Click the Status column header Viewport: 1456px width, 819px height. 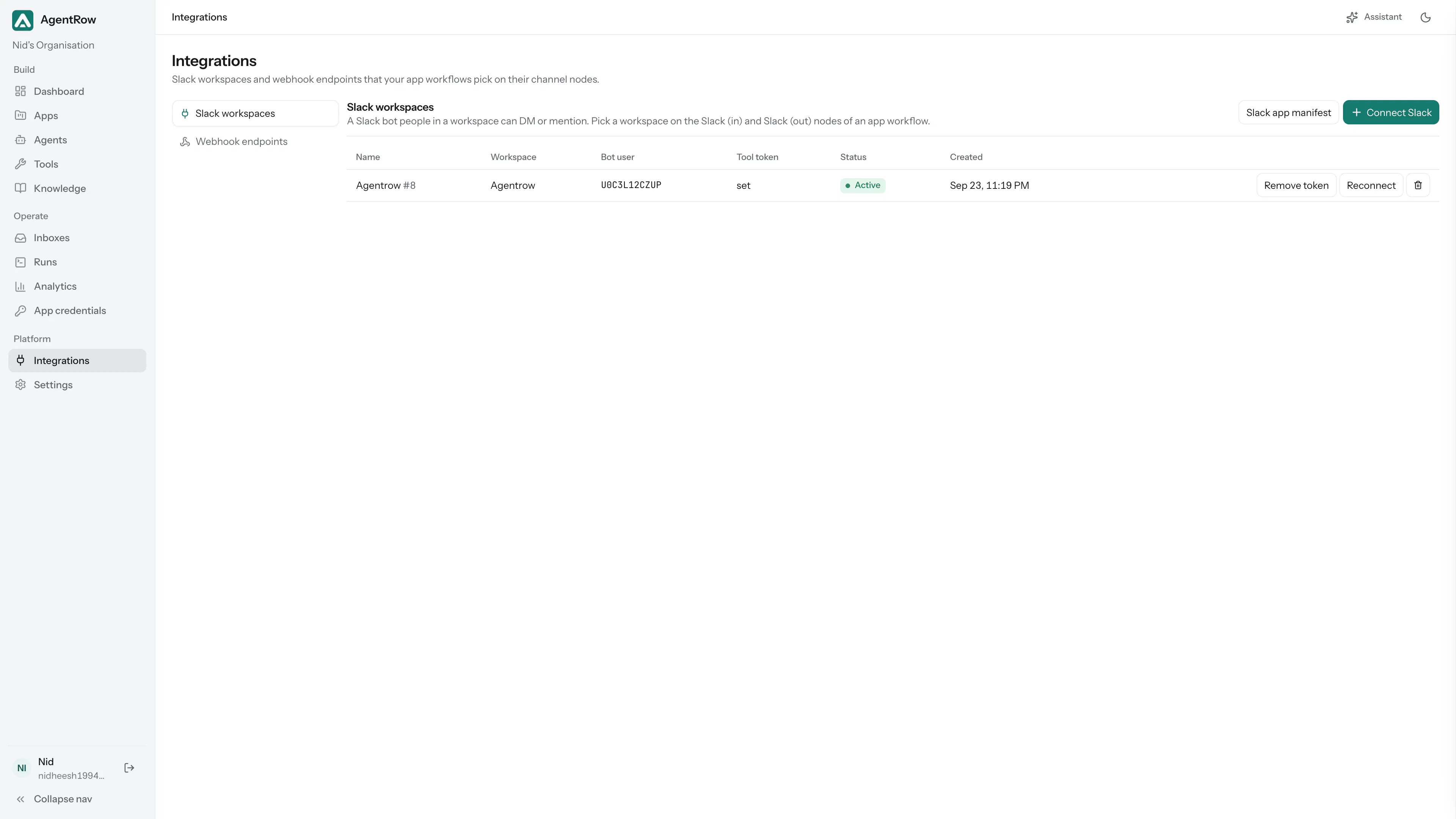coord(853,157)
